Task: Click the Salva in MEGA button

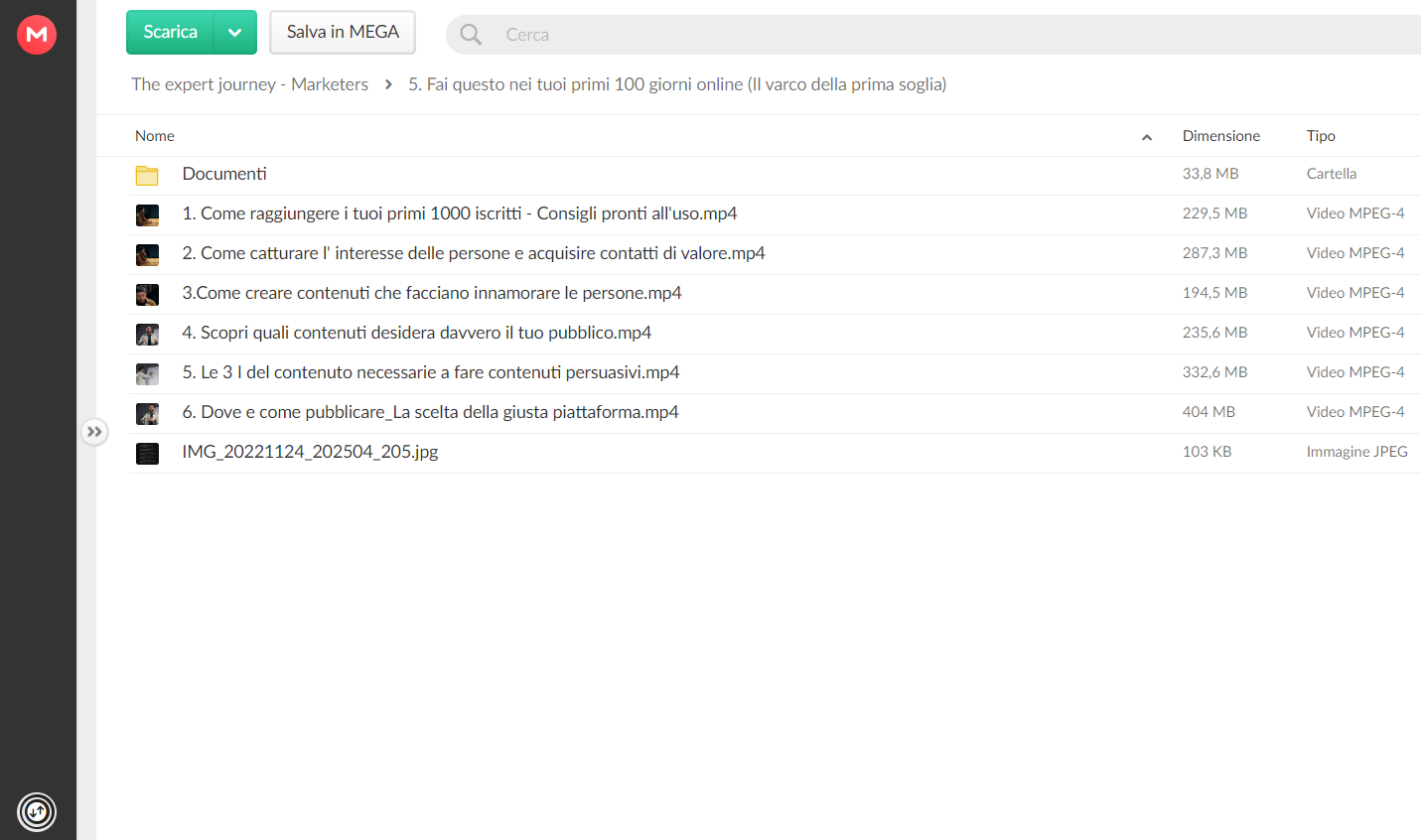Action: point(343,33)
